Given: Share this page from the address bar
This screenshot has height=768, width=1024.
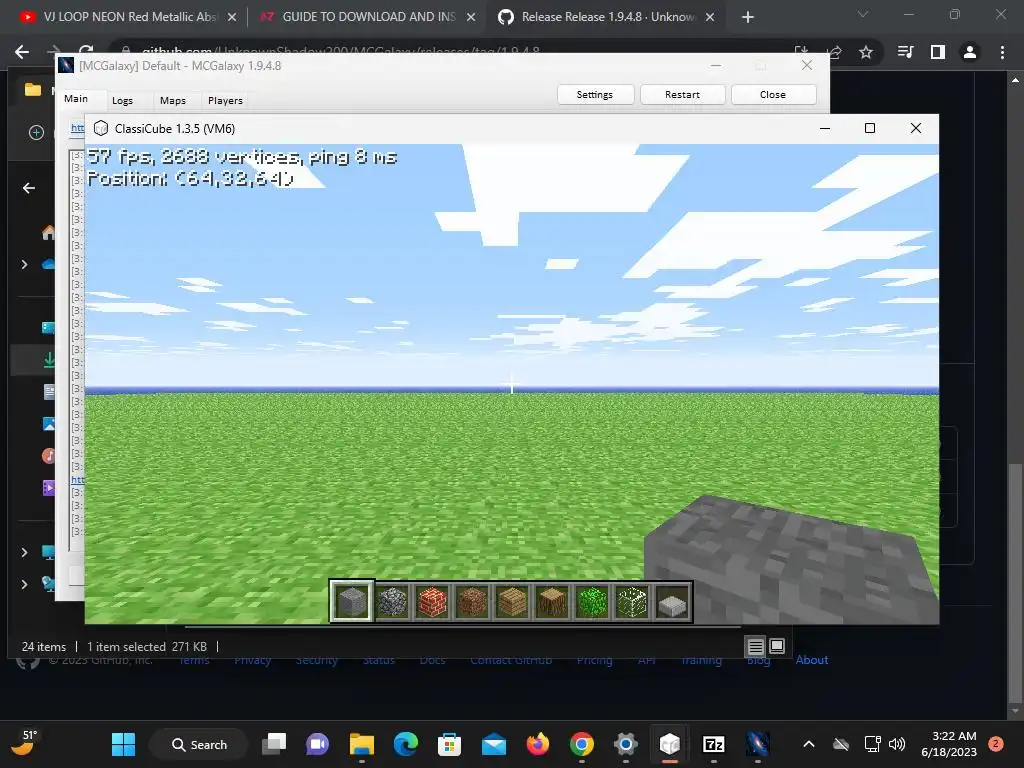Looking at the screenshot, I should (834, 52).
